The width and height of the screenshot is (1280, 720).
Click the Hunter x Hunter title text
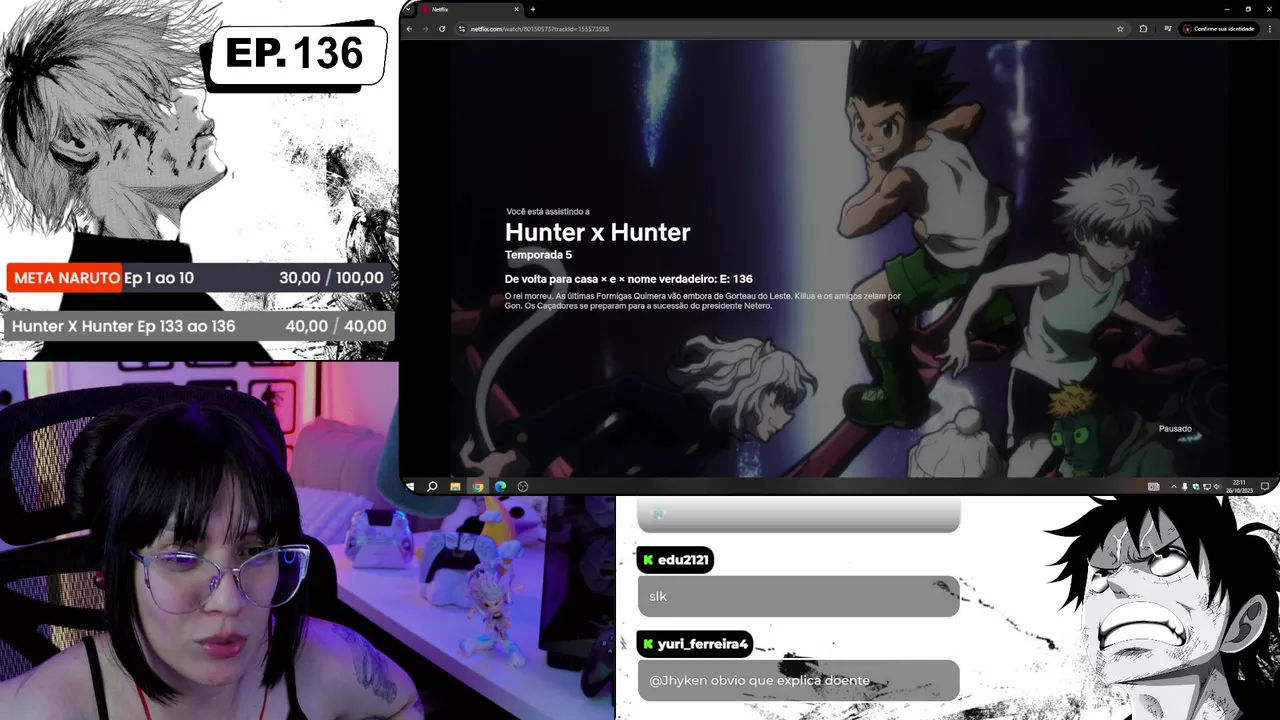click(x=597, y=232)
